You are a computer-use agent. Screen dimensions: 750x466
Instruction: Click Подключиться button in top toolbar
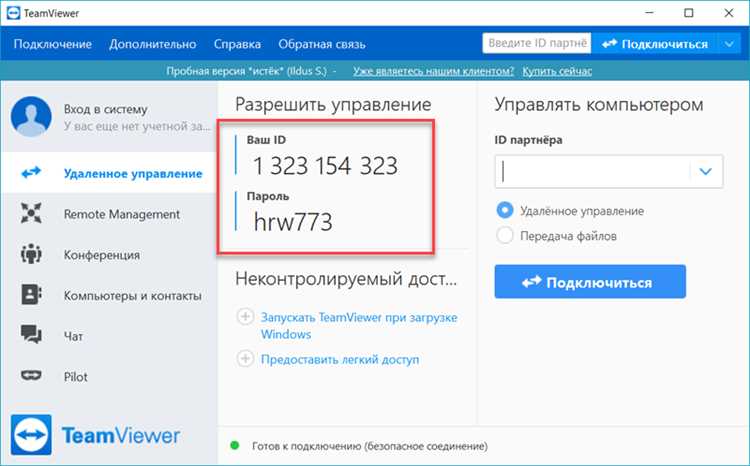[x=654, y=44]
